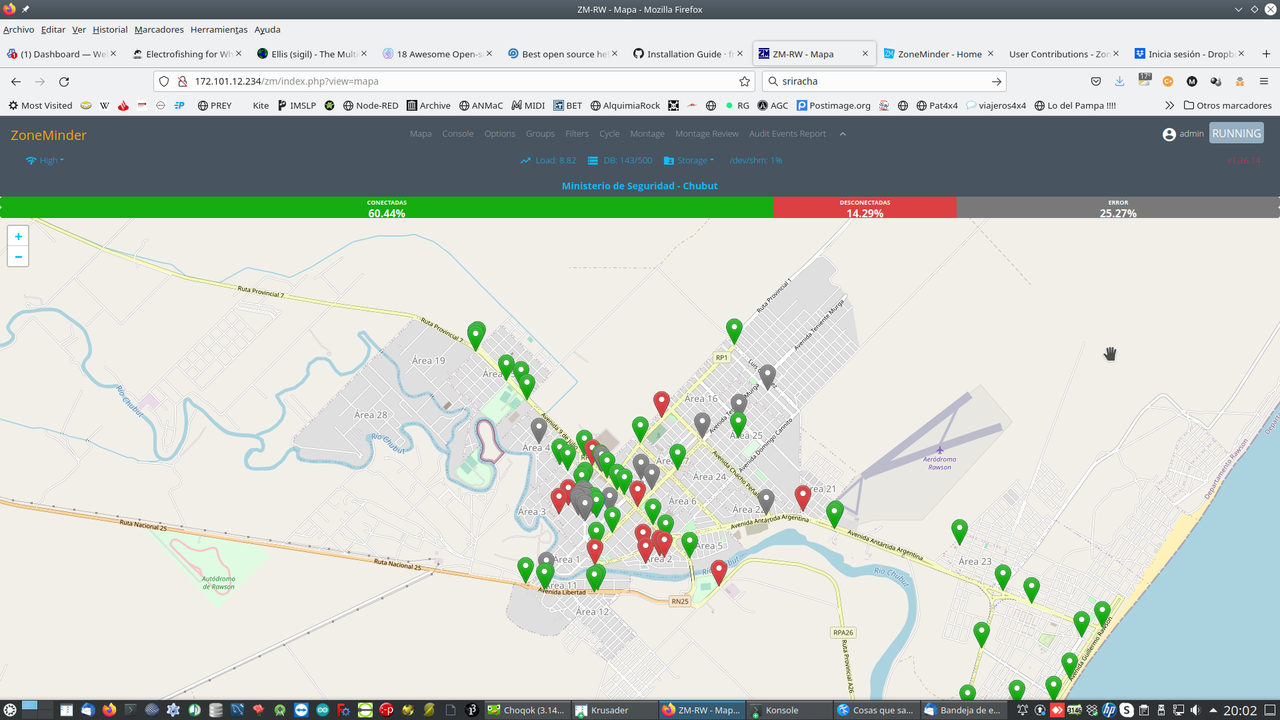Viewport: 1280px width, 720px height.
Task: Click the green marker beside Area 5
Action: pos(689,545)
